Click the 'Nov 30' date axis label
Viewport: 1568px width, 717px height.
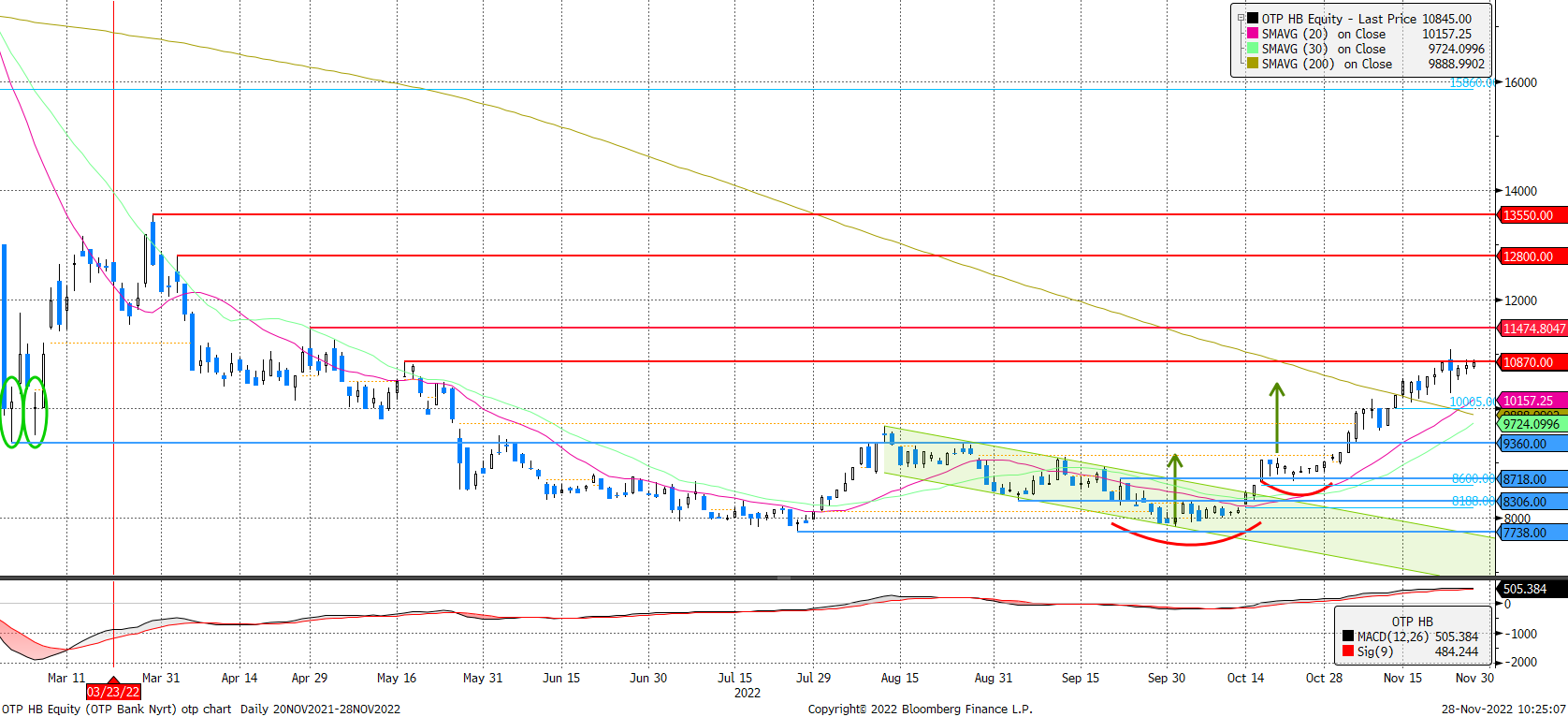(x=1474, y=678)
